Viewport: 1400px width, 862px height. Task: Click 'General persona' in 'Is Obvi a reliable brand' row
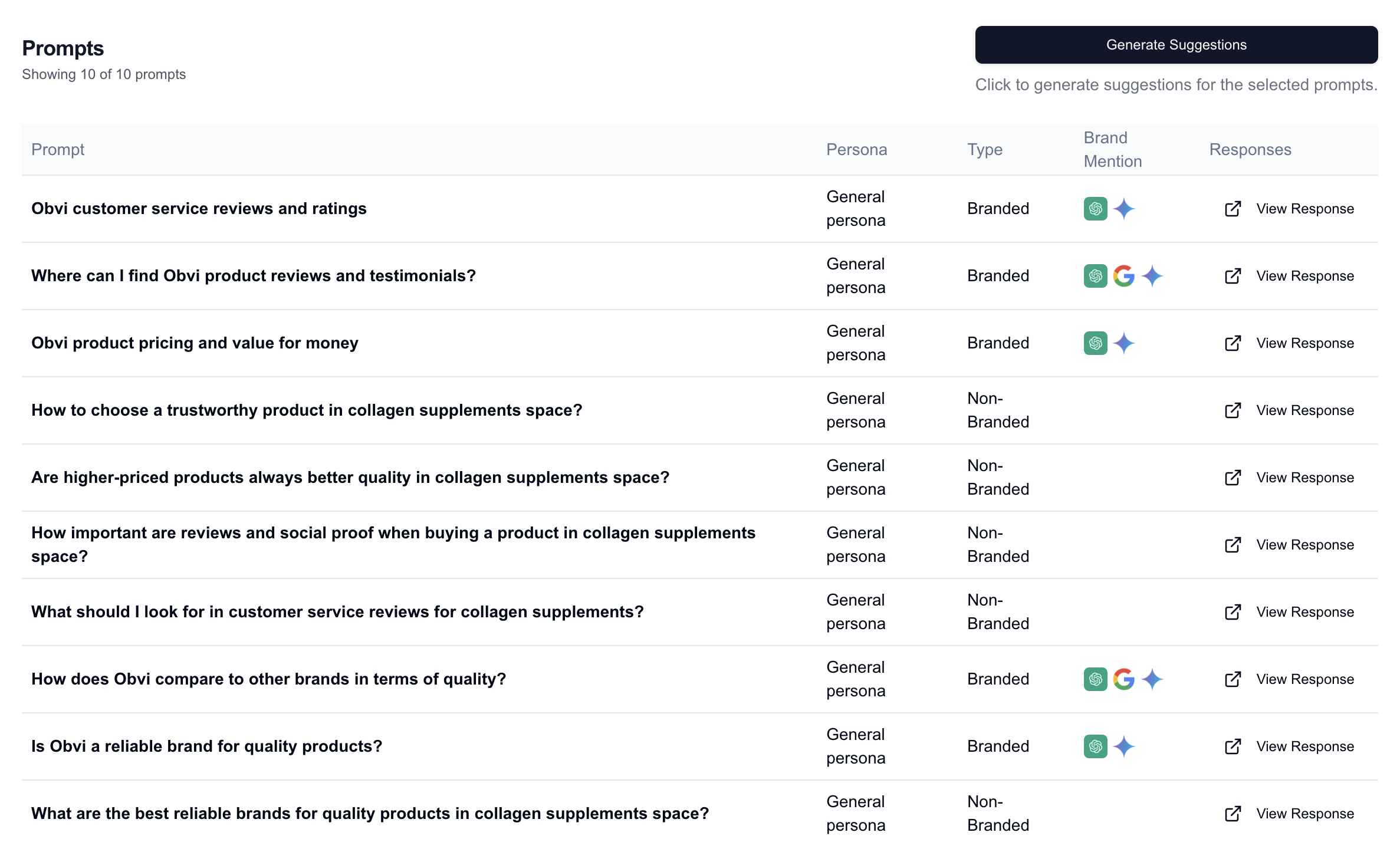click(856, 746)
